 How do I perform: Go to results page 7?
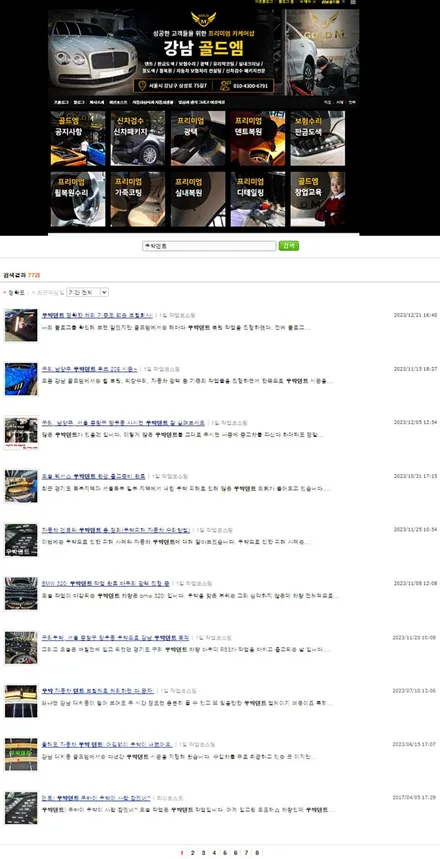[246, 852]
